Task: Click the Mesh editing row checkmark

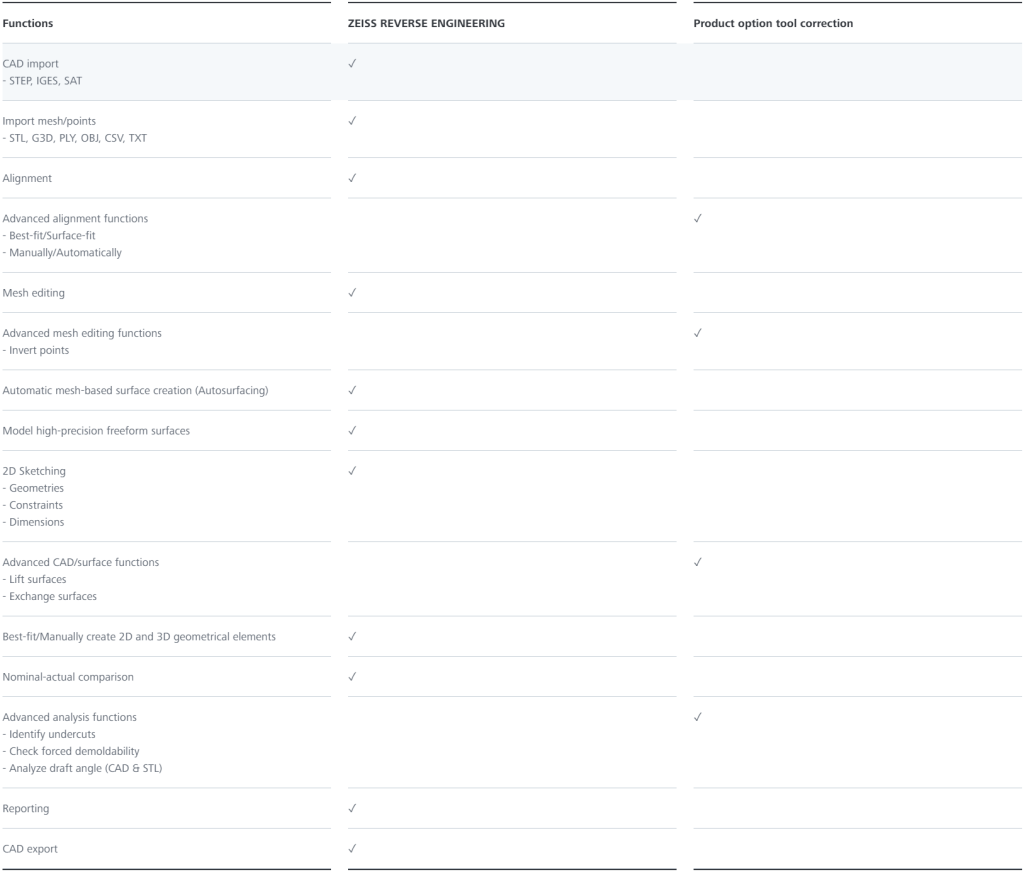Action: click(x=353, y=293)
